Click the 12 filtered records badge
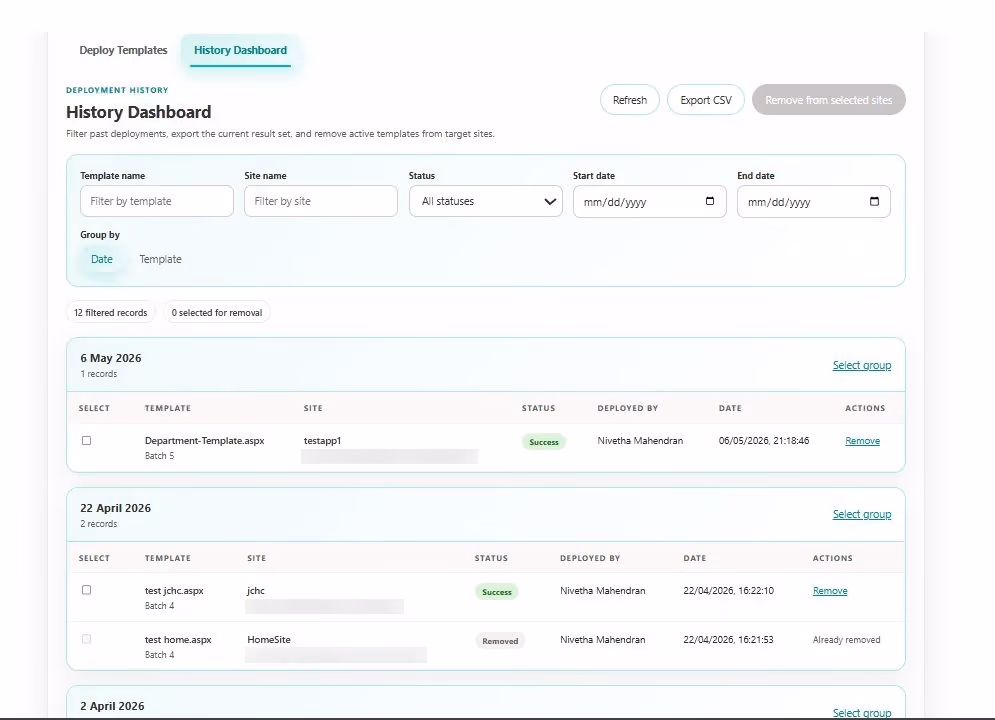995x720 pixels. [110, 313]
